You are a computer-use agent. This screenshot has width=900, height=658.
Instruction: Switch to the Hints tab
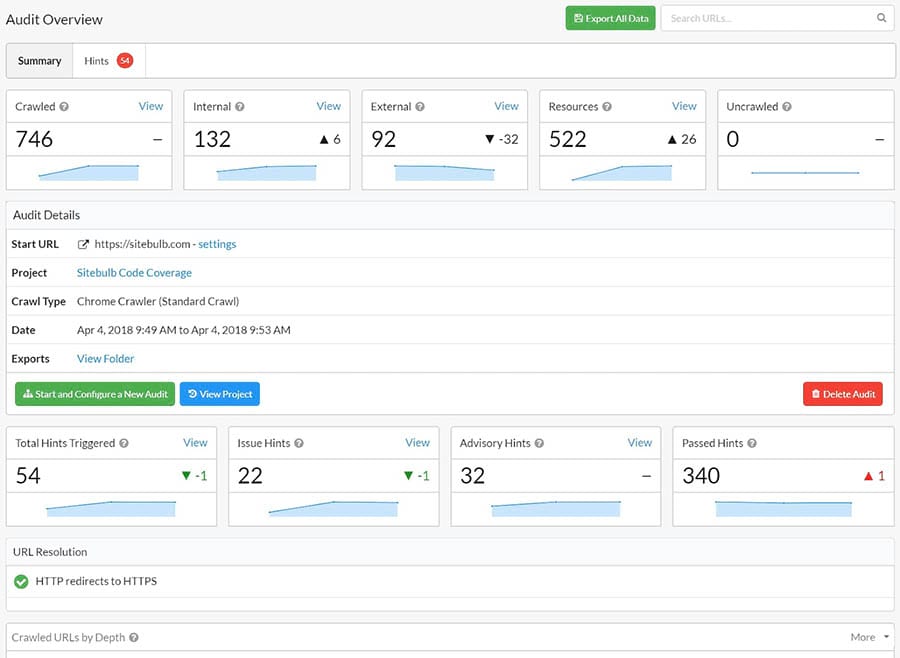point(96,60)
